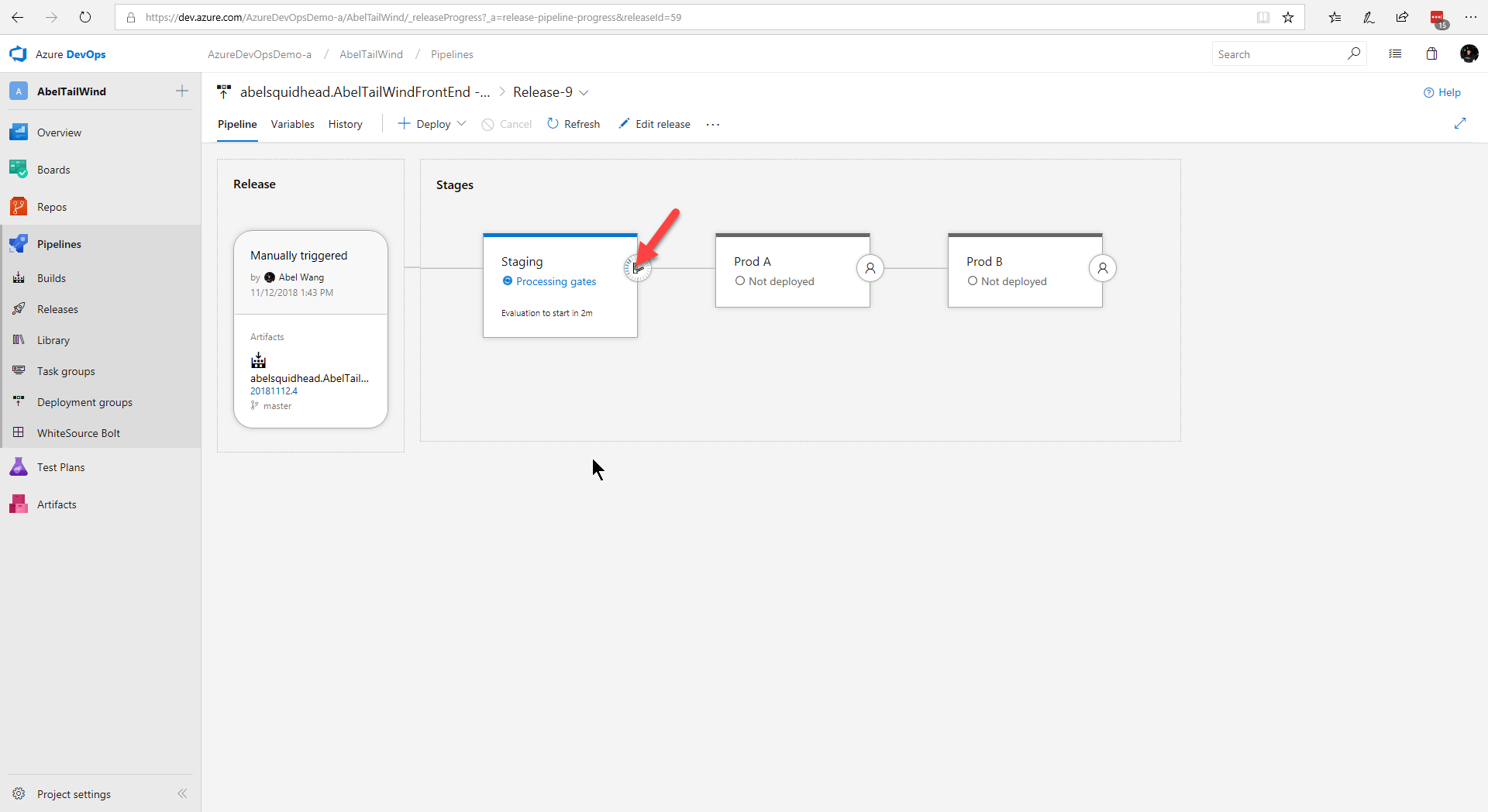
Task: Click the Search input field
Action: coord(1279,54)
